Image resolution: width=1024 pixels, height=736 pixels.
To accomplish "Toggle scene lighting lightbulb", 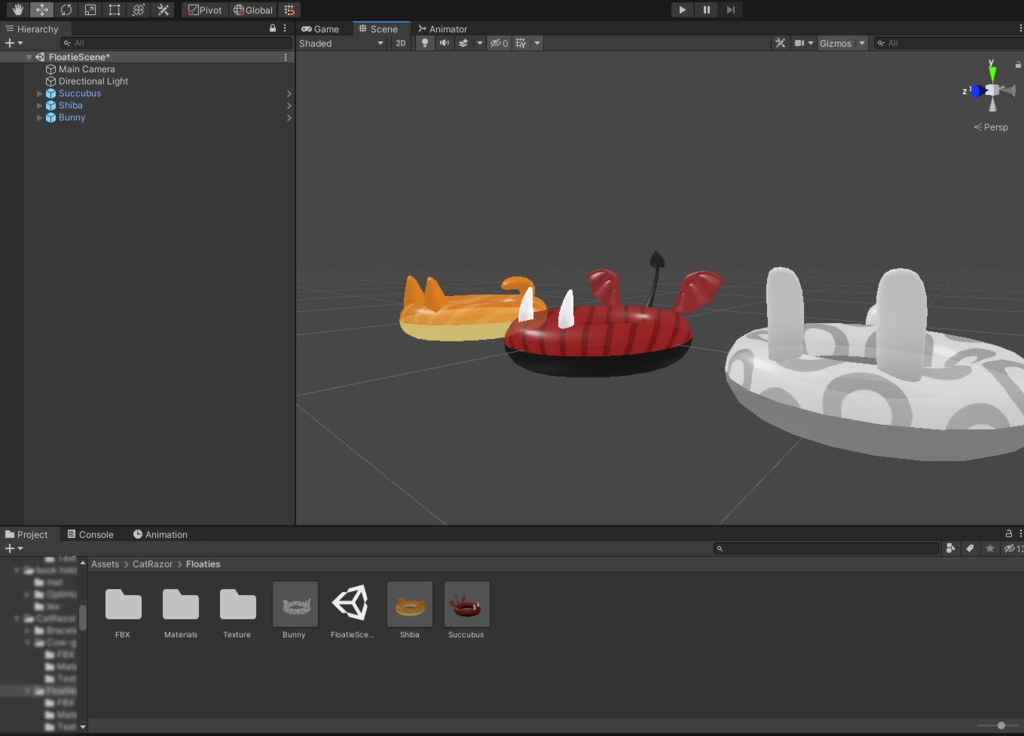I will (424, 43).
